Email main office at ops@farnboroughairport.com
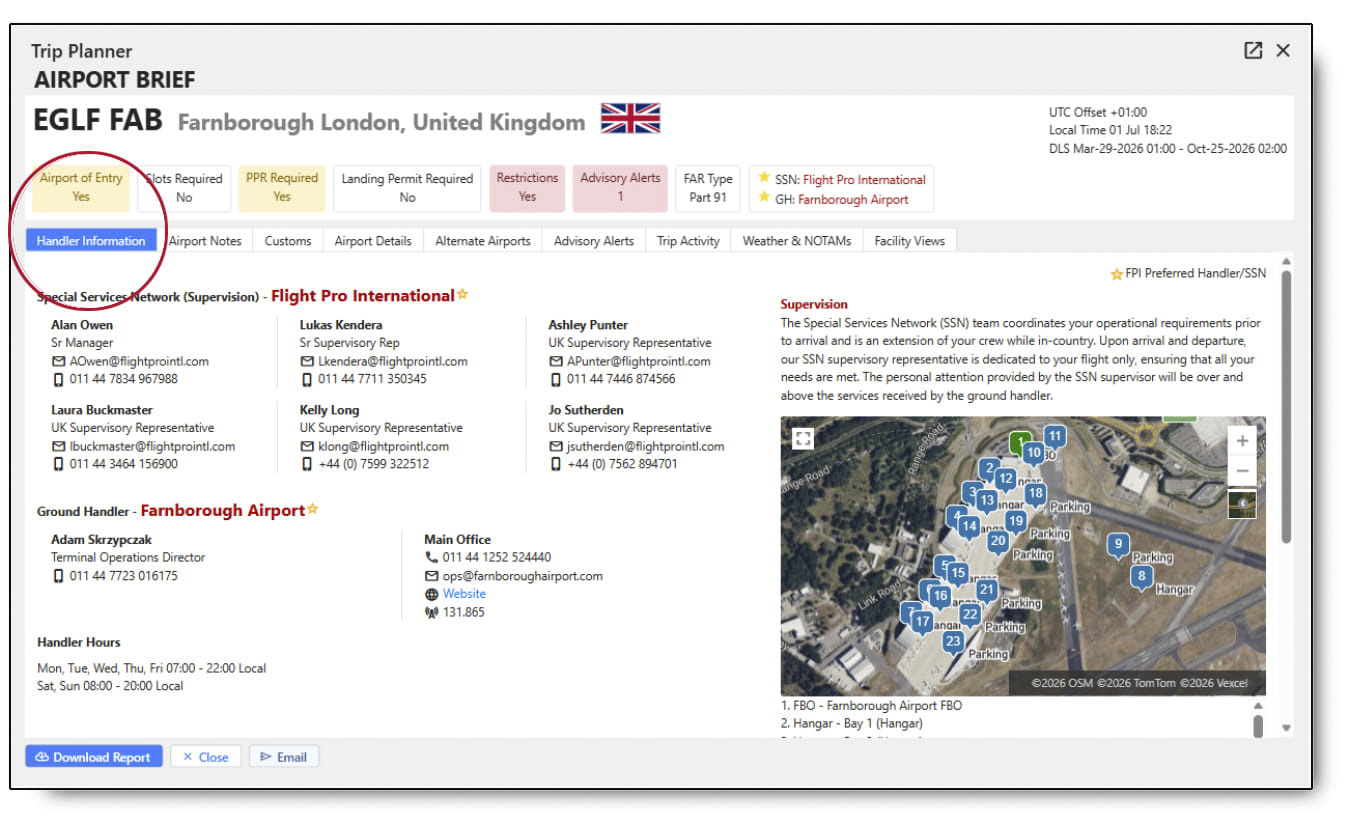Screen dimensions: 1368x828 [523, 576]
